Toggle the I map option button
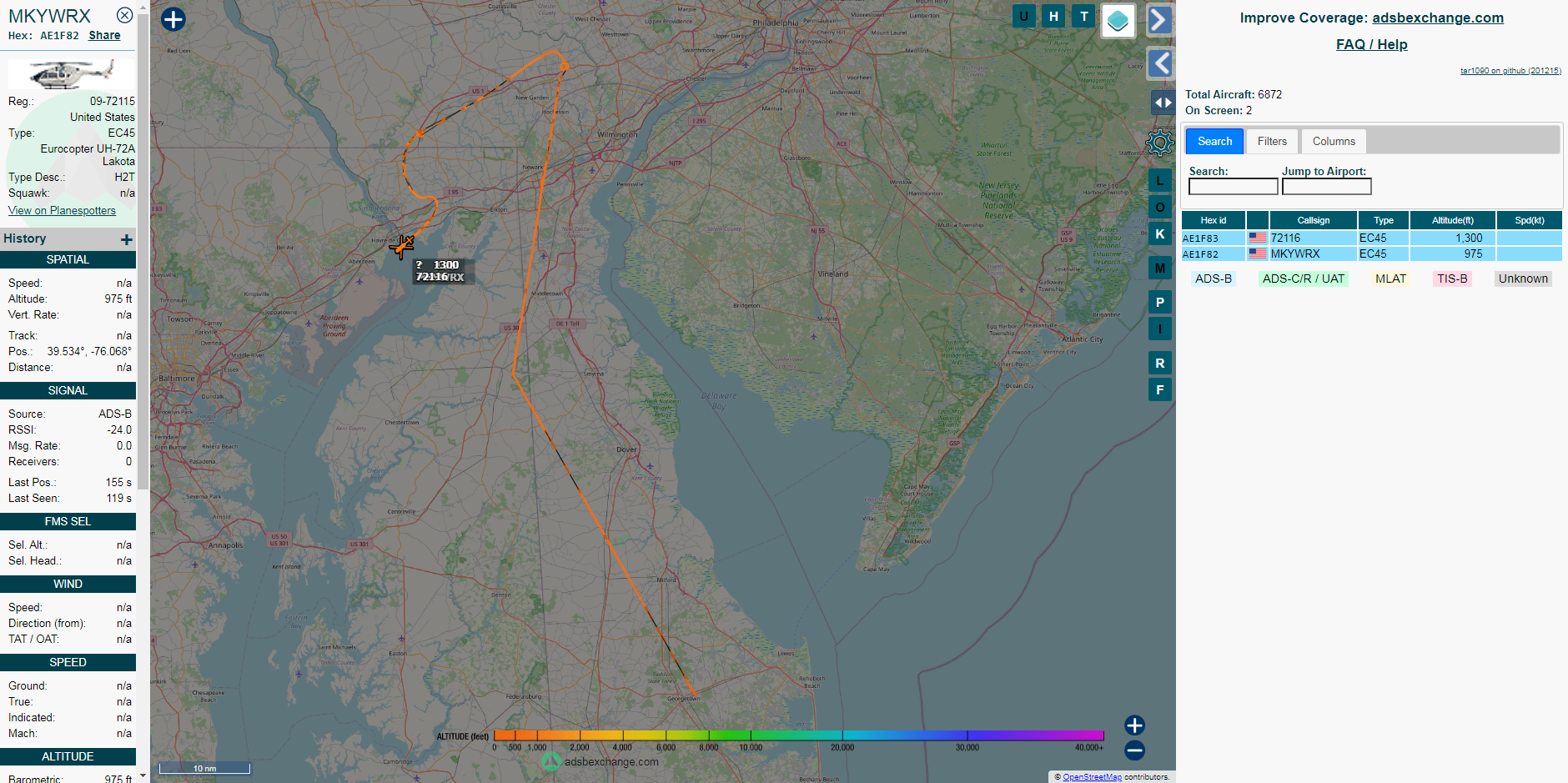This screenshot has width=1568, height=783. [x=1159, y=329]
